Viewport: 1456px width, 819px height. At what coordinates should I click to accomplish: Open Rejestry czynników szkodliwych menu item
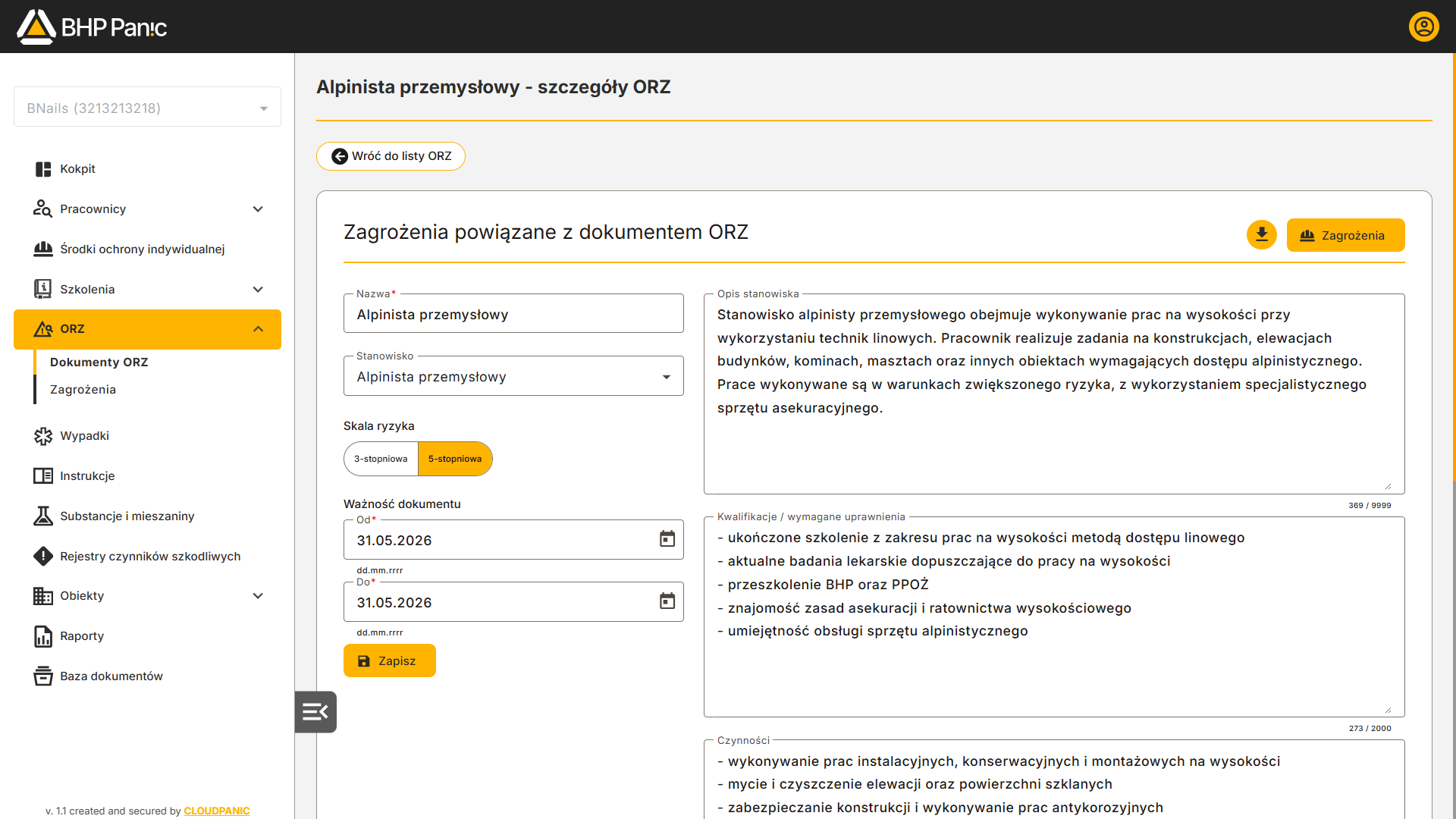[147, 556]
